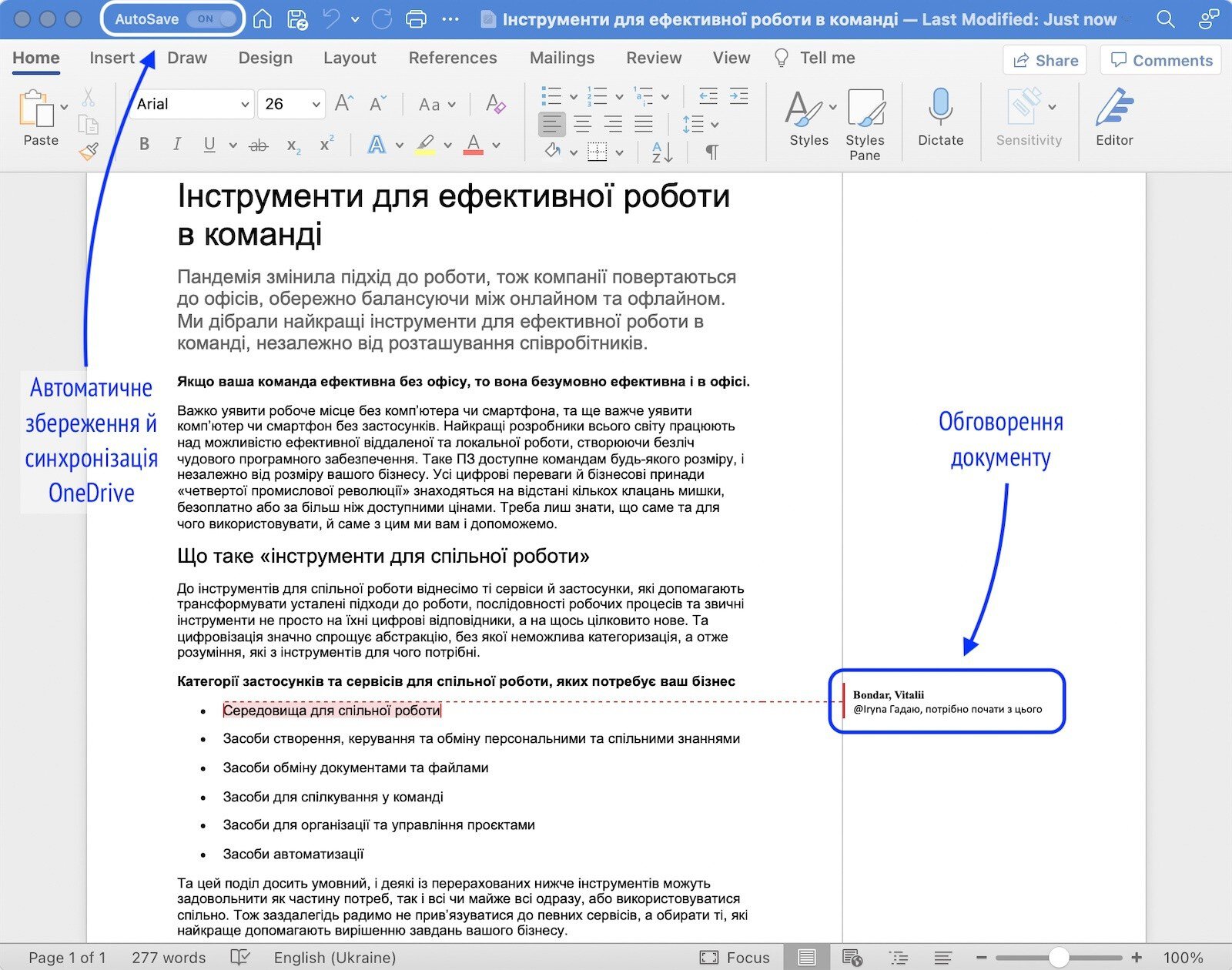Screen dimensions: 1232x970
Task: Click the Share button
Action: coord(1045,60)
